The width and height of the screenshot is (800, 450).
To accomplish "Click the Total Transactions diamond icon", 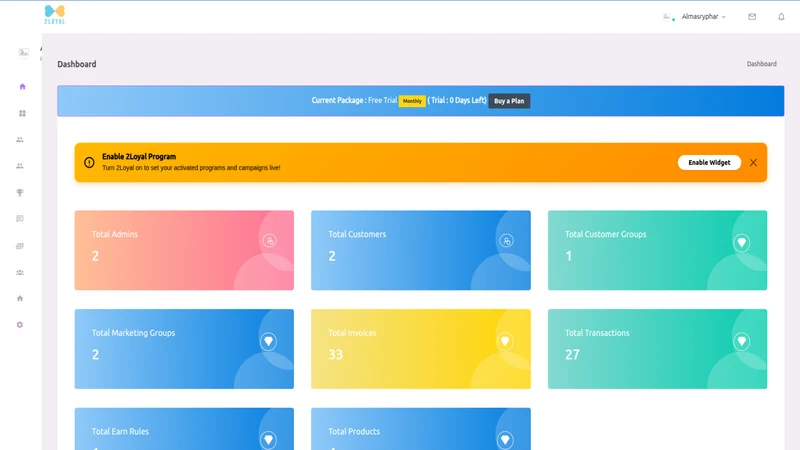I will [742, 341].
